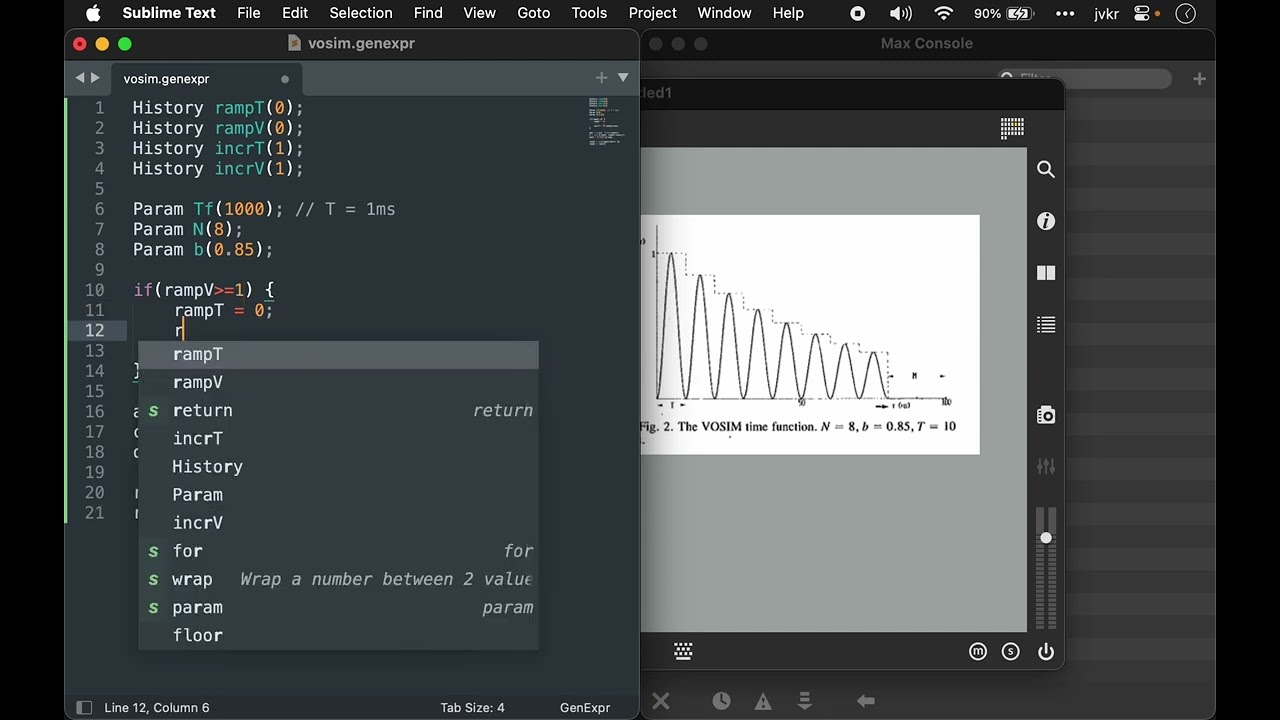Image resolution: width=1280 pixels, height=720 pixels.
Task: Open the GenExpr syntax selector
Action: pyautogui.click(x=585, y=707)
